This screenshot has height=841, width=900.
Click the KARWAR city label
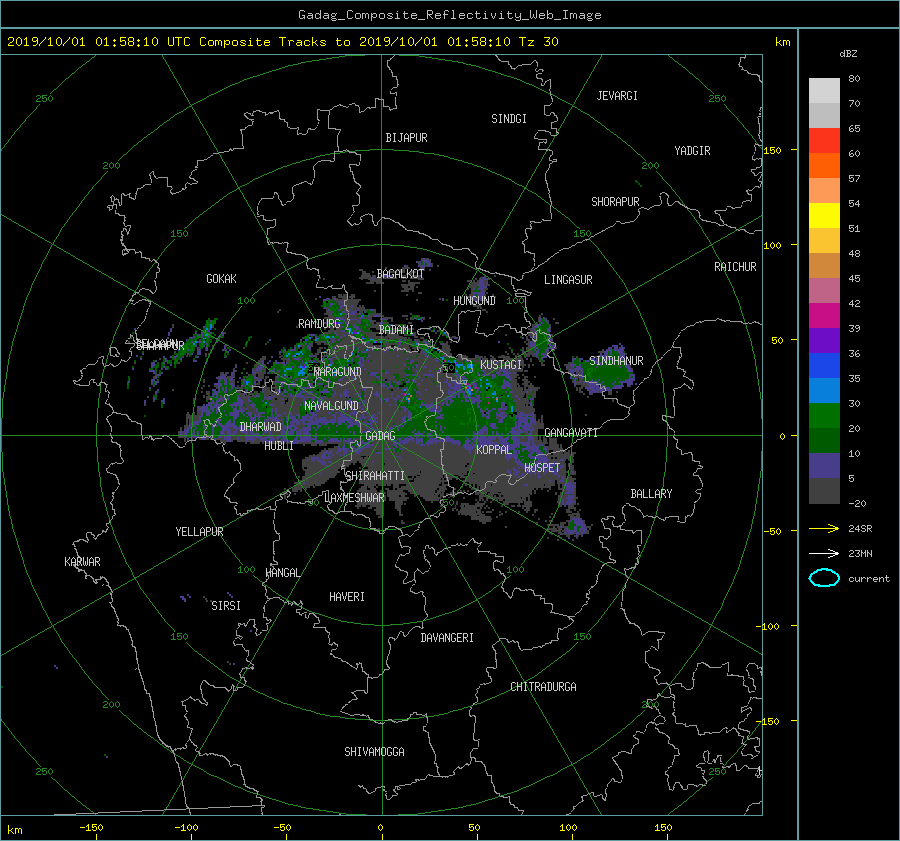[82, 562]
